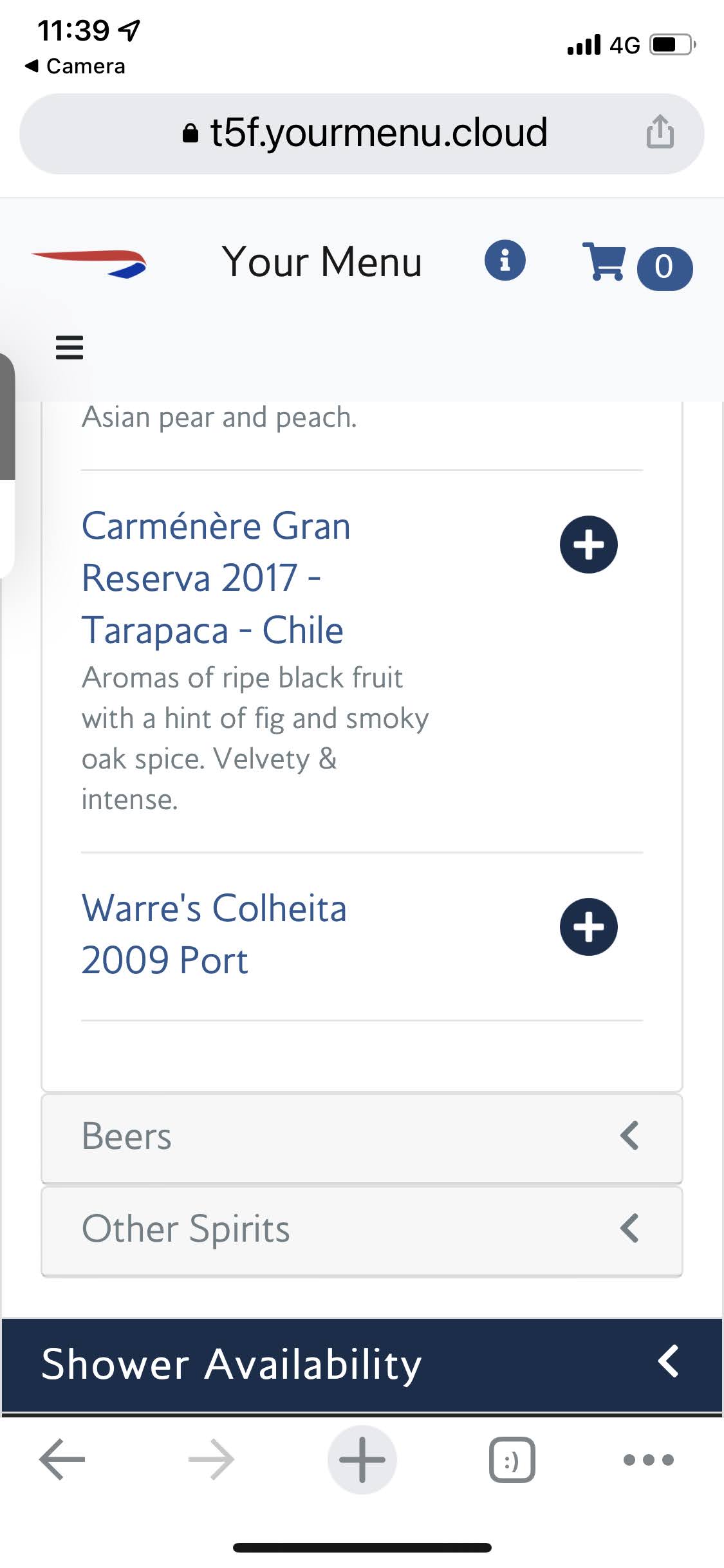Click the cart item count badge

click(x=664, y=268)
